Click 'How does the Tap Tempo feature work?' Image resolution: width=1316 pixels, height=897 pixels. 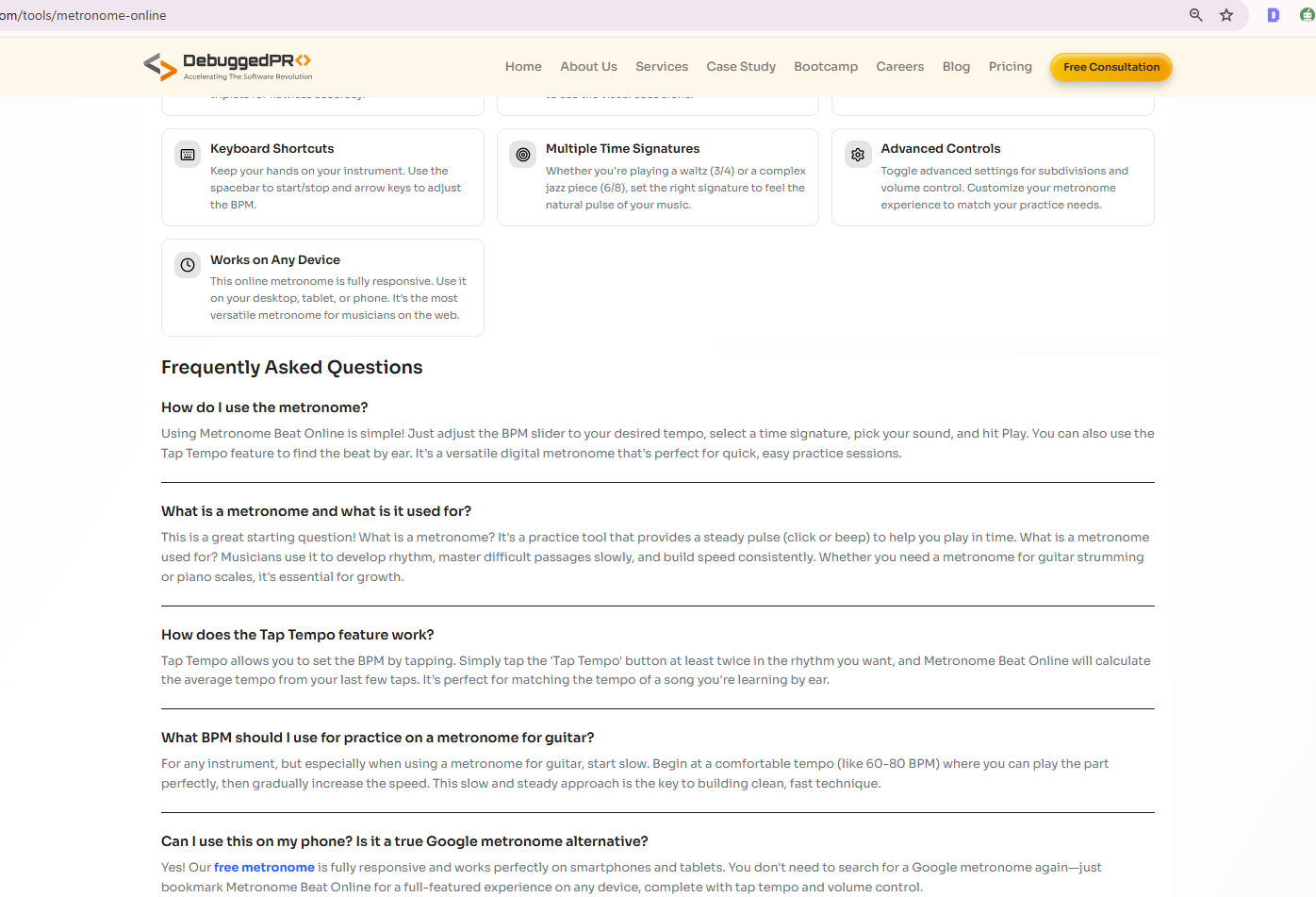pyautogui.click(x=298, y=635)
